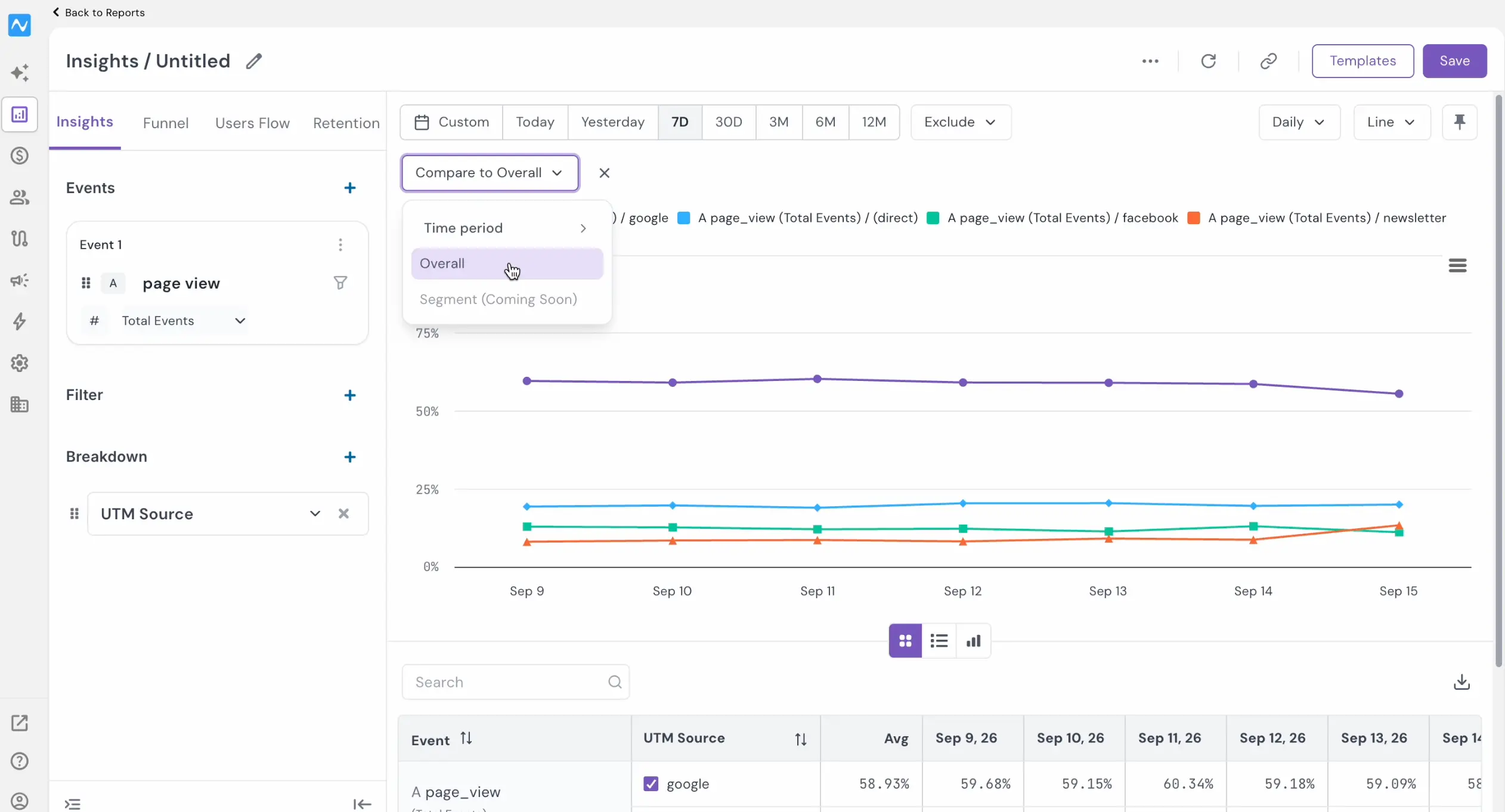Open the Total Events measure dropdown
The width and height of the screenshot is (1505, 812).
tap(184, 321)
